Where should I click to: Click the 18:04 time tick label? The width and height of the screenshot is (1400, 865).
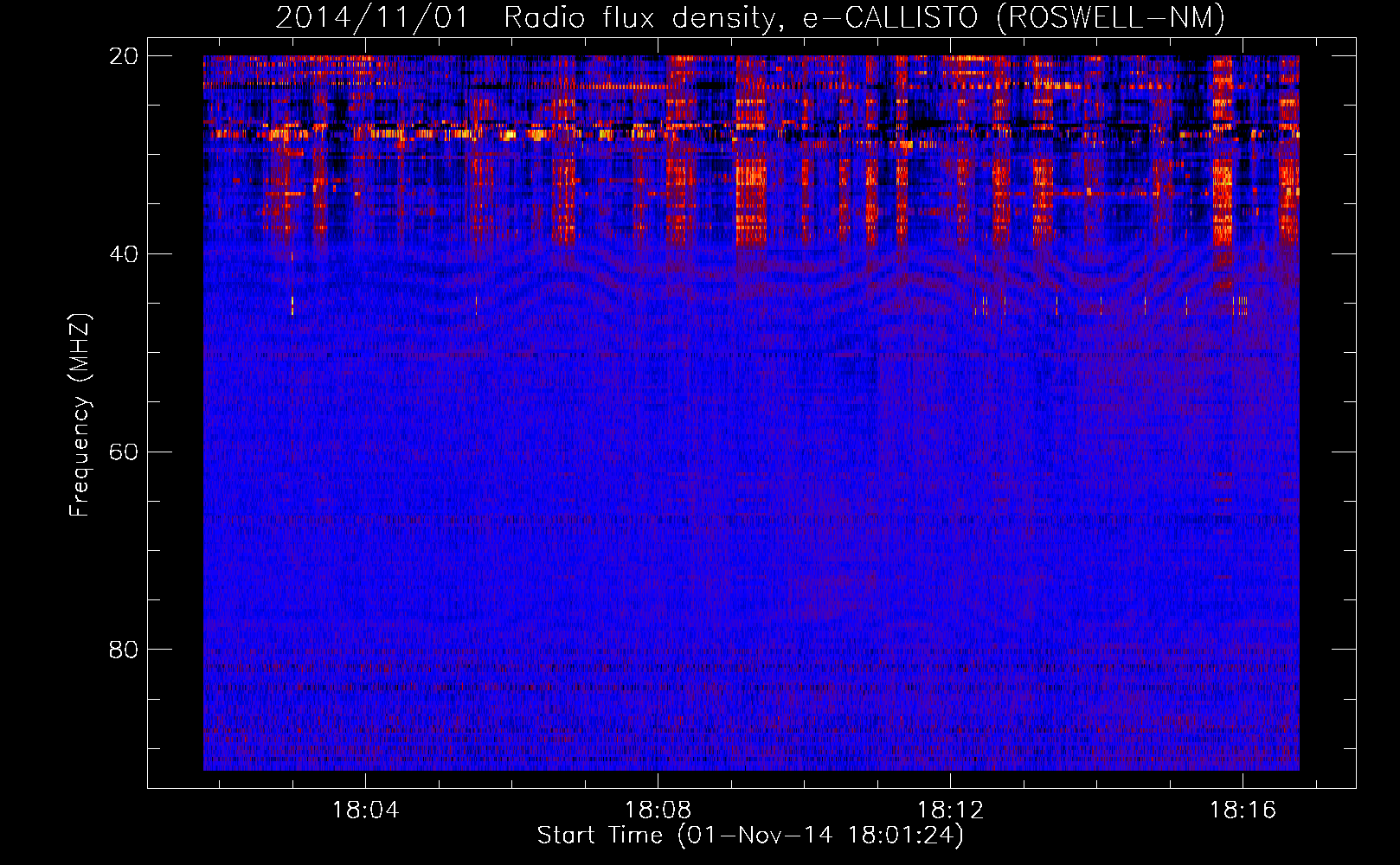pyautogui.click(x=365, y=811)
